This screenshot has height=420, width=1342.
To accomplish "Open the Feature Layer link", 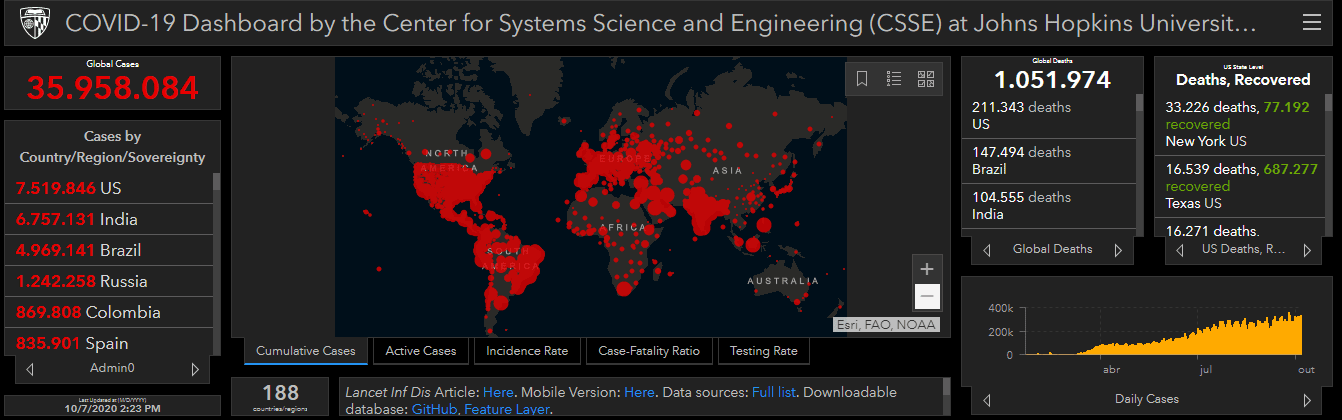I will coord(506,409).
